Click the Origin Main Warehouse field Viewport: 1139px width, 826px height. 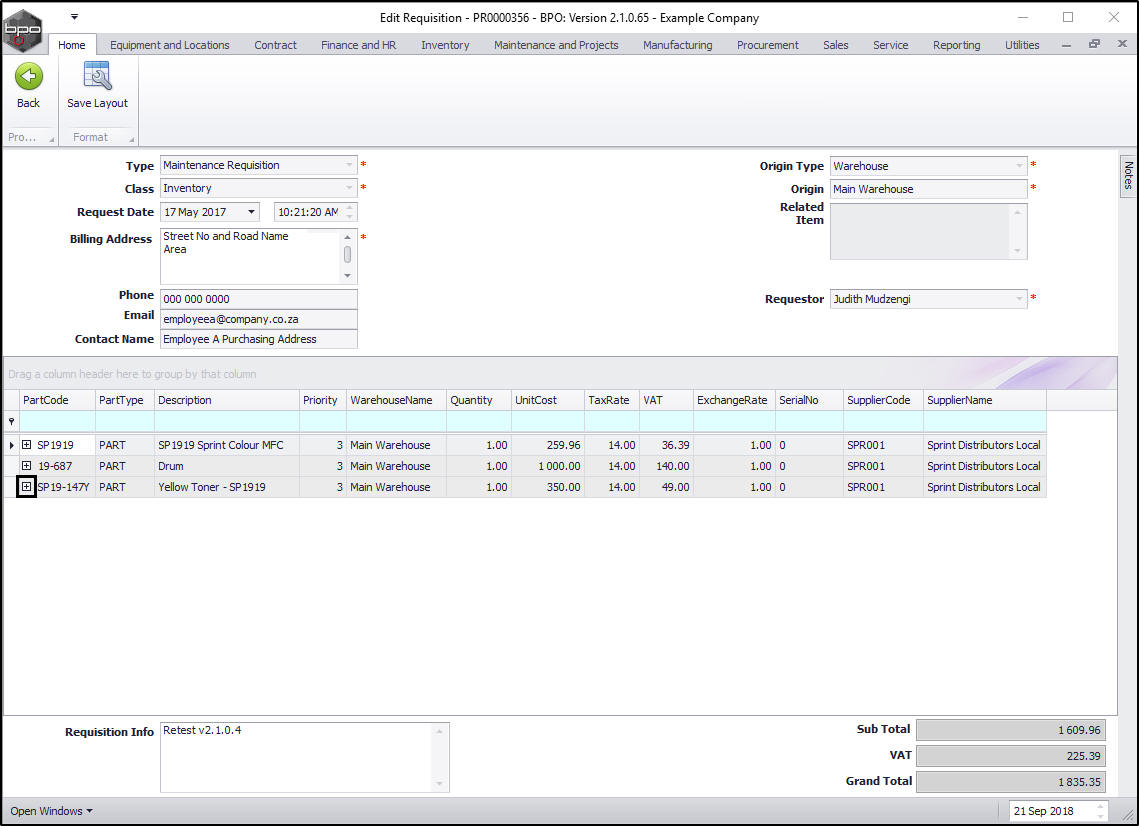(928, 189)
